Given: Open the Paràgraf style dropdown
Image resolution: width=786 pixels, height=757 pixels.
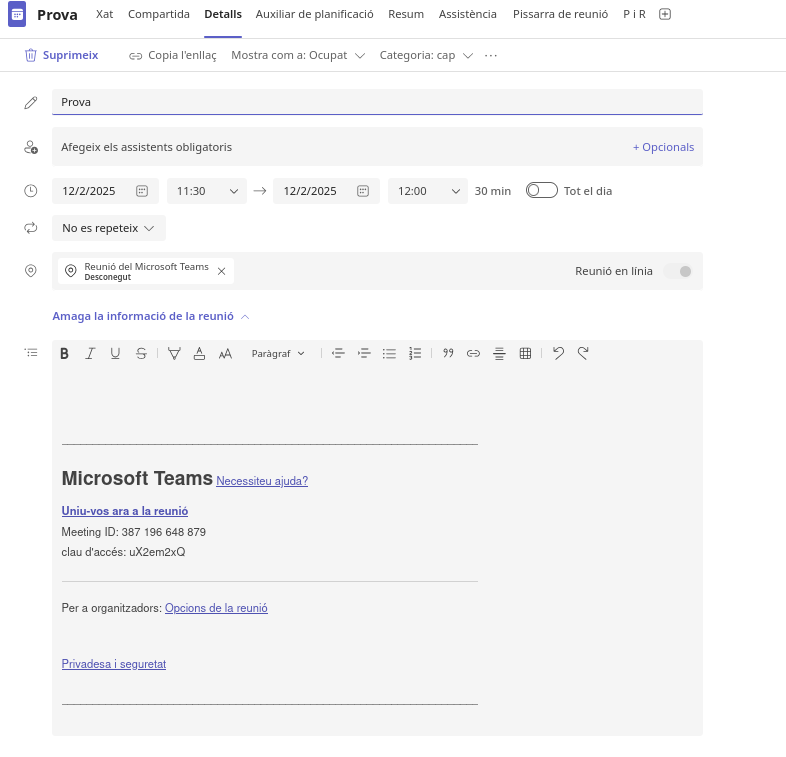Looking at the screenshot, I should tap(278, 354).
